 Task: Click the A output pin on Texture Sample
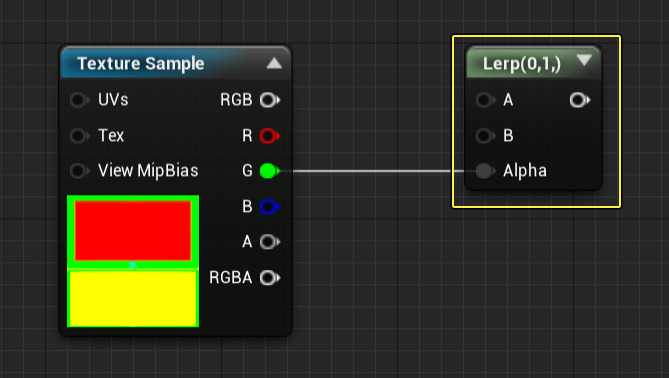coord(270,242)
